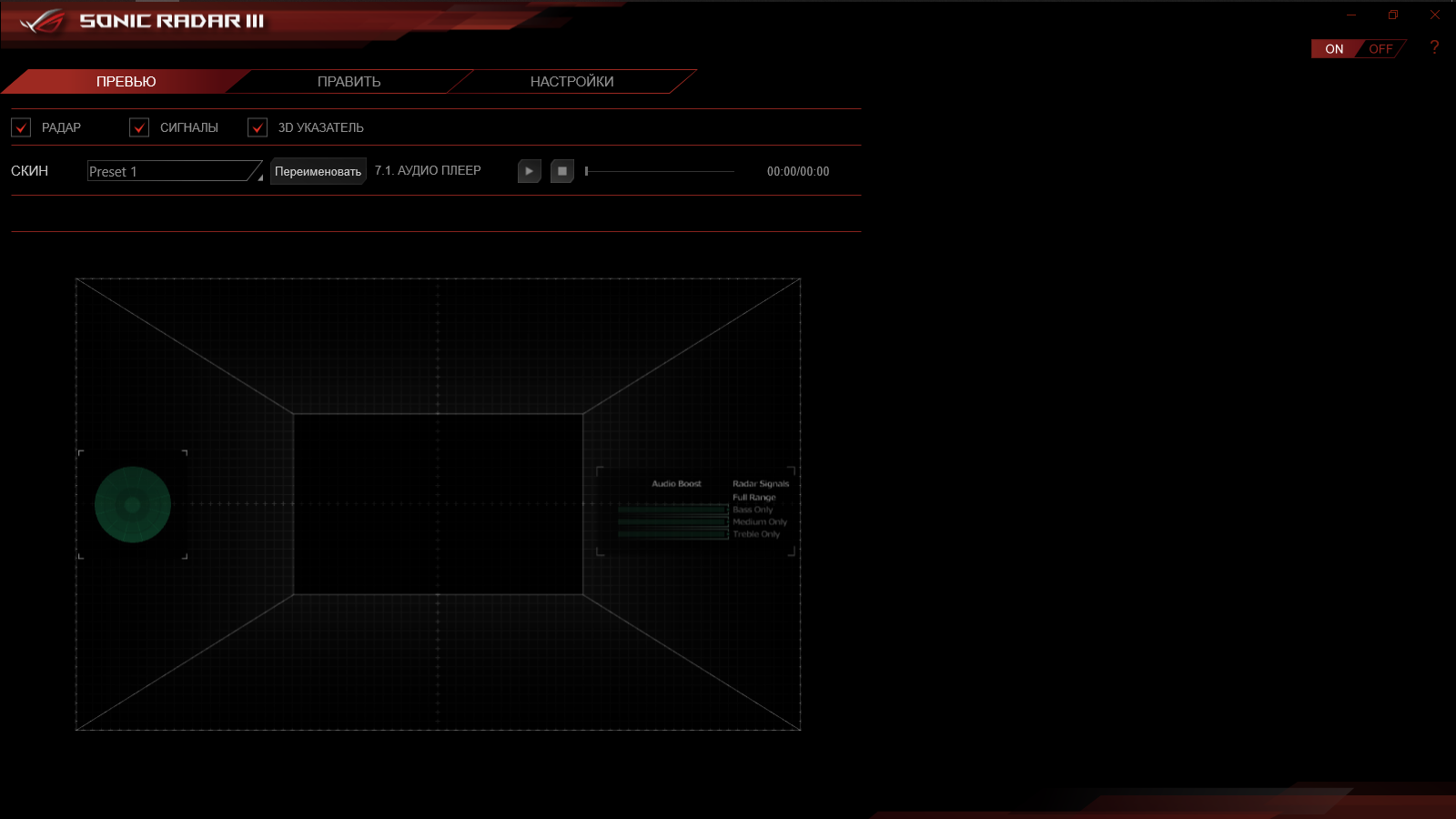Screen dimensions: 1456x819
Task: Click the 7.1. АУДИО ПЛЕЕР label
Action: (428, 170)
